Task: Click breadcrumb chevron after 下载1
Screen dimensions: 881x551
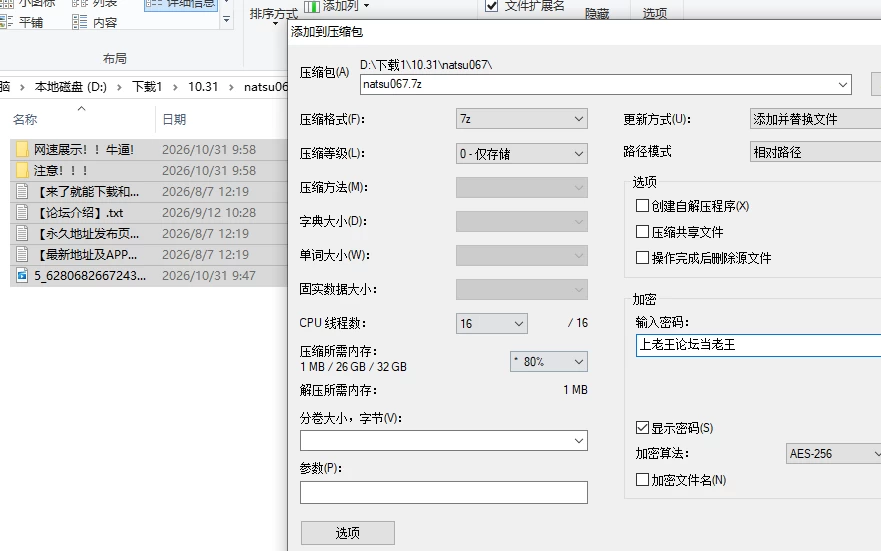Action: point(175,87)
